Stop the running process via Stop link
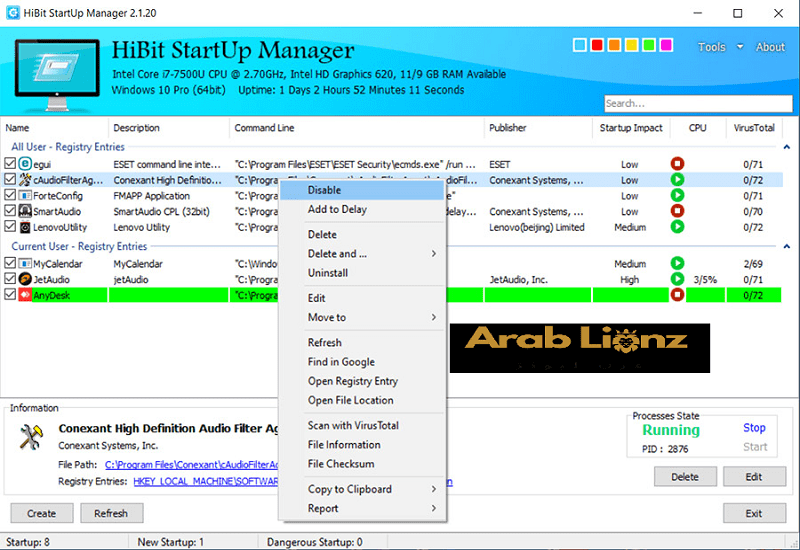This screenshot has width=800, height=550. tap(754, 428)
